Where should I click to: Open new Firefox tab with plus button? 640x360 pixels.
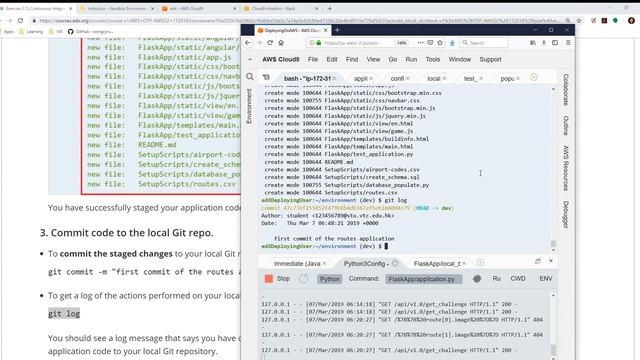tap(337, 30)
